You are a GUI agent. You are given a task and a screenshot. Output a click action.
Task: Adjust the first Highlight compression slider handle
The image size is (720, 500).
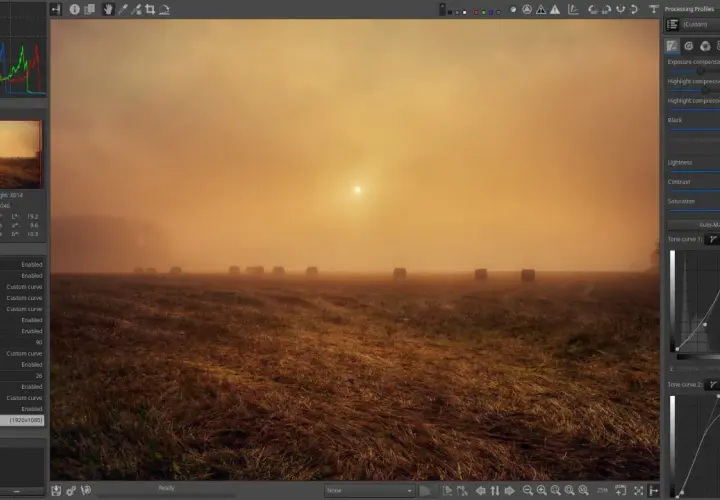[x=705, y=90]
